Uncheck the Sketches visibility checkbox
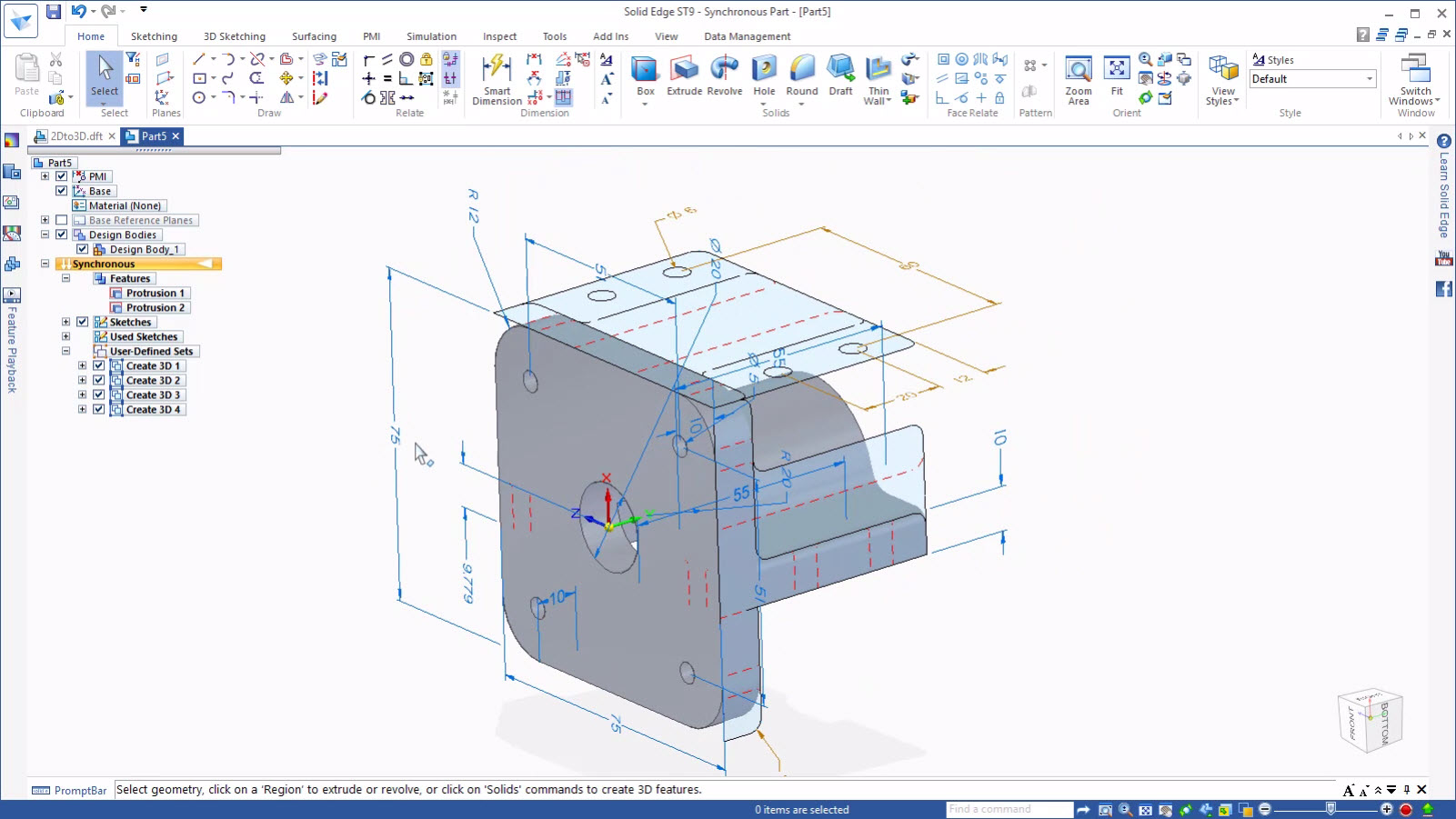This screenshot has width=1456, height=819. coord(83,322)
